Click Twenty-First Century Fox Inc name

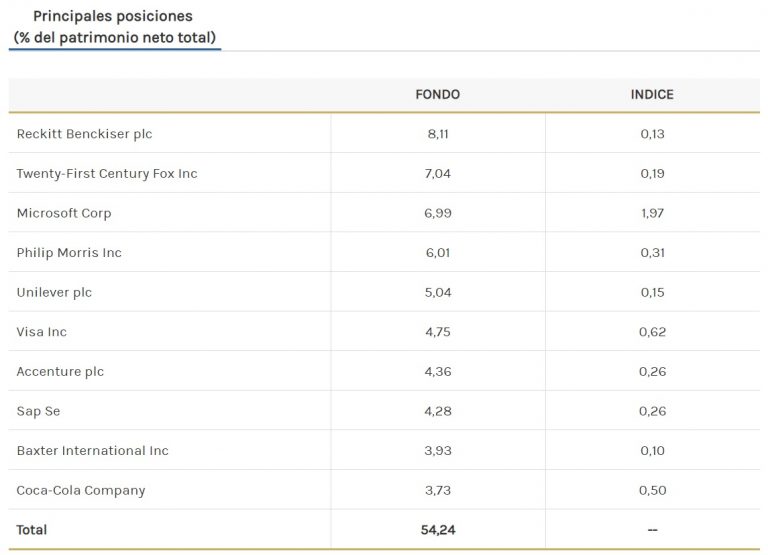pos(107,173)
